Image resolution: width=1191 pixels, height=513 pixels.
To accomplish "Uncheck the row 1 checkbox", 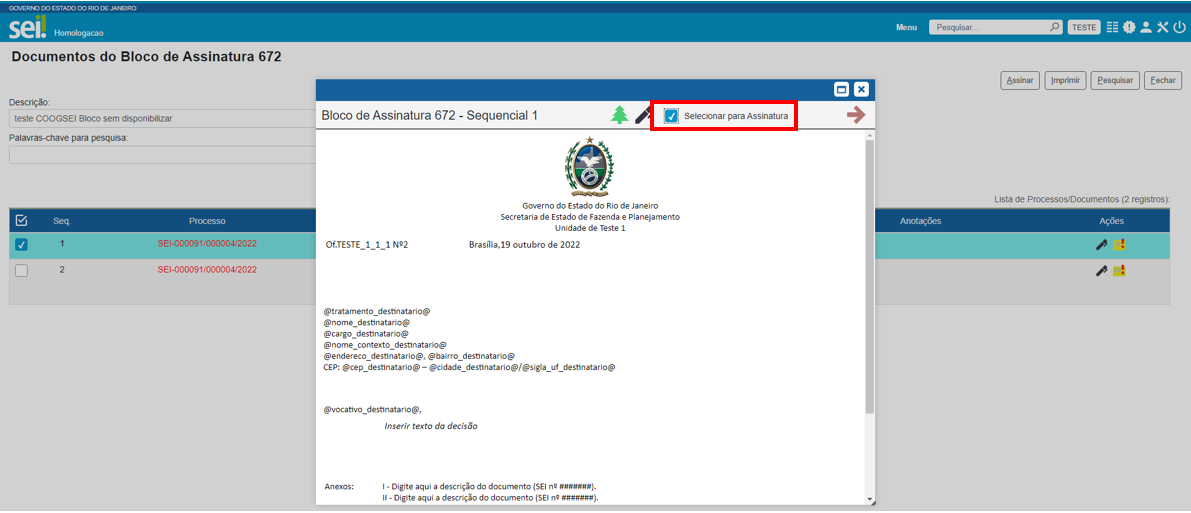I will click(x=22, y=244).
